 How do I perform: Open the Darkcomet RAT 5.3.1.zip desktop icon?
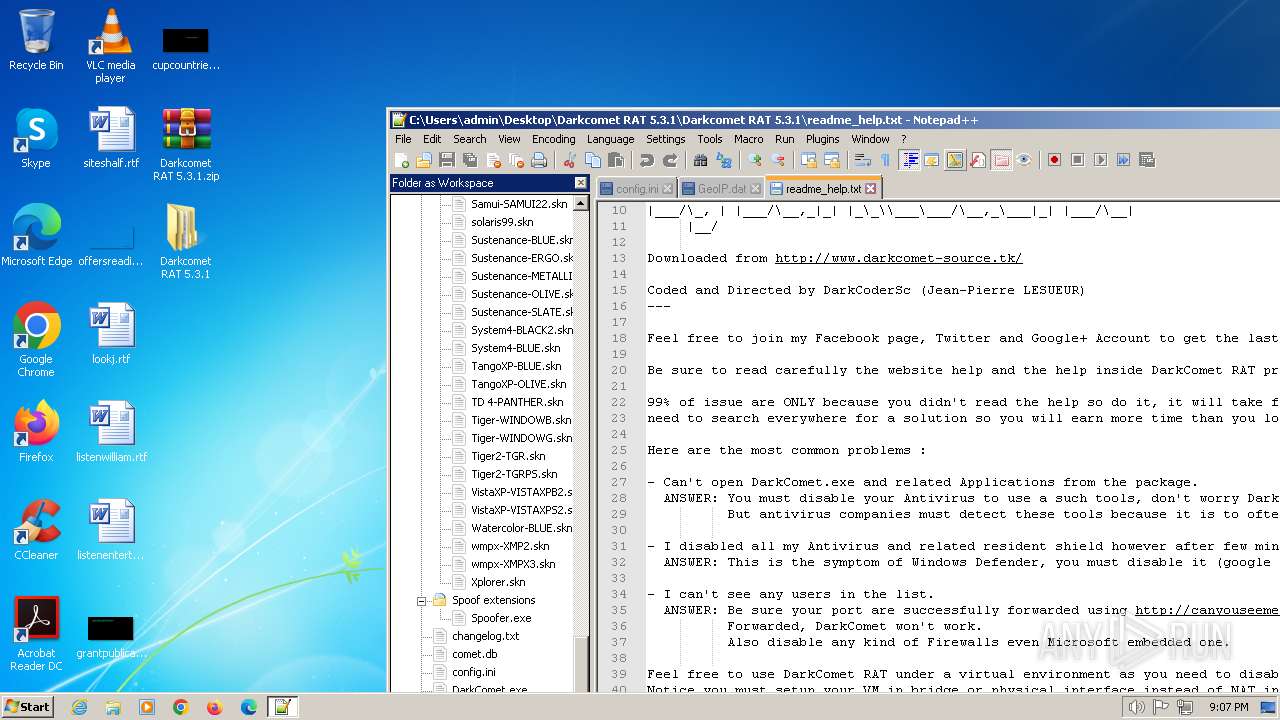(186, 145)
